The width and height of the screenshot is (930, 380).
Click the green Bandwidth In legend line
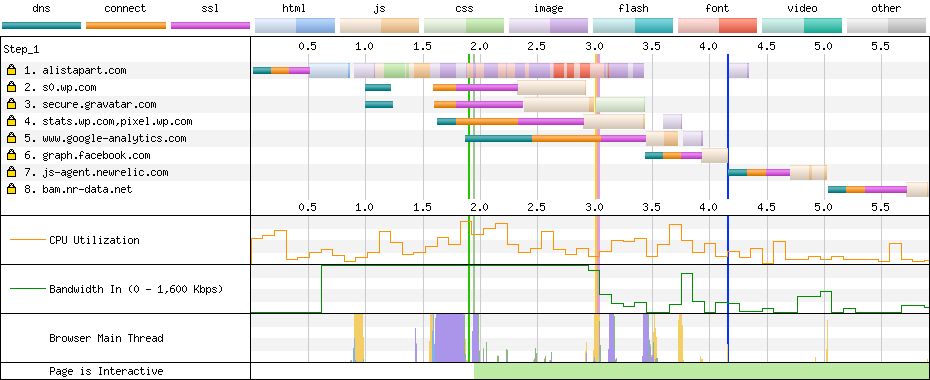click(x=27, y=289)
